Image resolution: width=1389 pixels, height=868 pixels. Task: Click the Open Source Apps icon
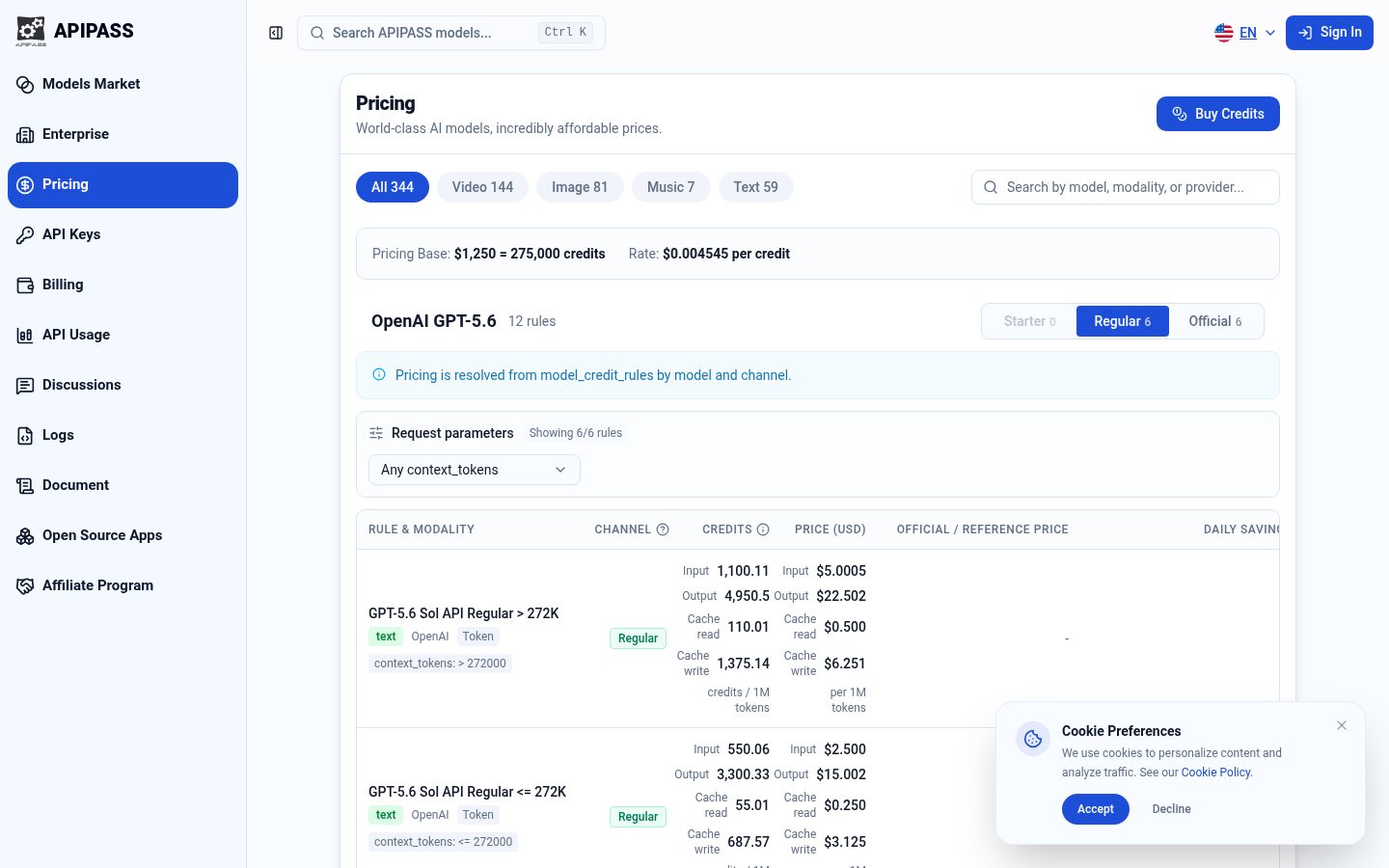[x=25, y=536]
